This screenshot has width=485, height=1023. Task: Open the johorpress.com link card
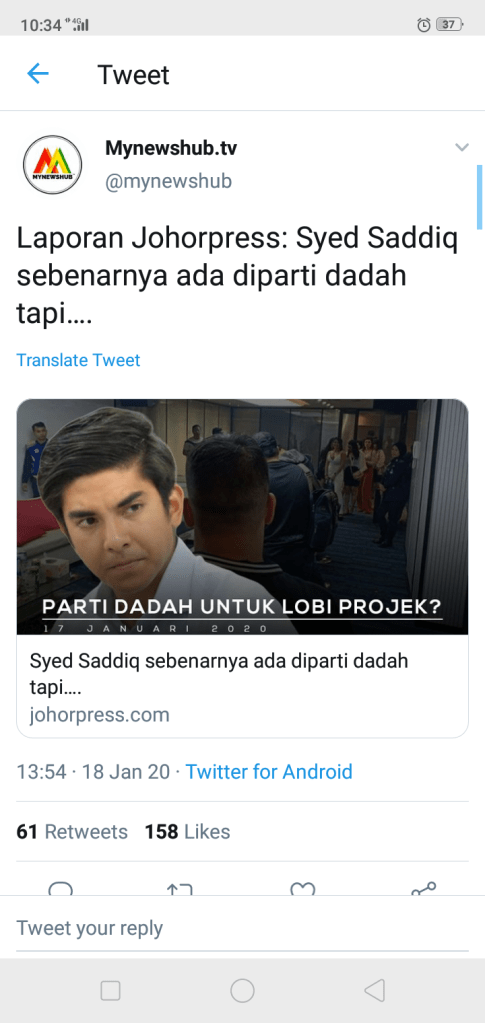pyautogui.click(x=242, y=686)
